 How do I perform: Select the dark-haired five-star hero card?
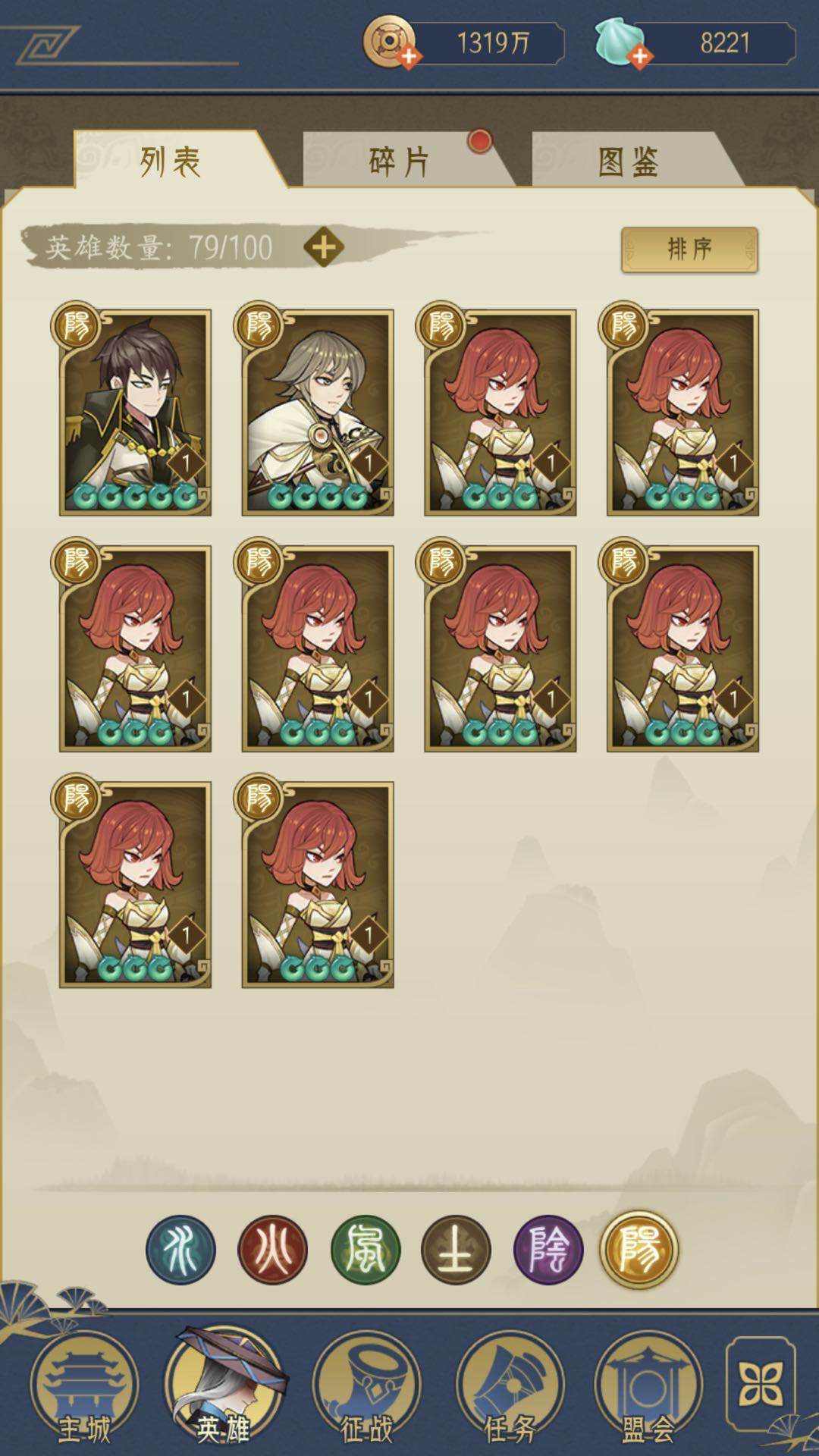[x=134, y=410]
